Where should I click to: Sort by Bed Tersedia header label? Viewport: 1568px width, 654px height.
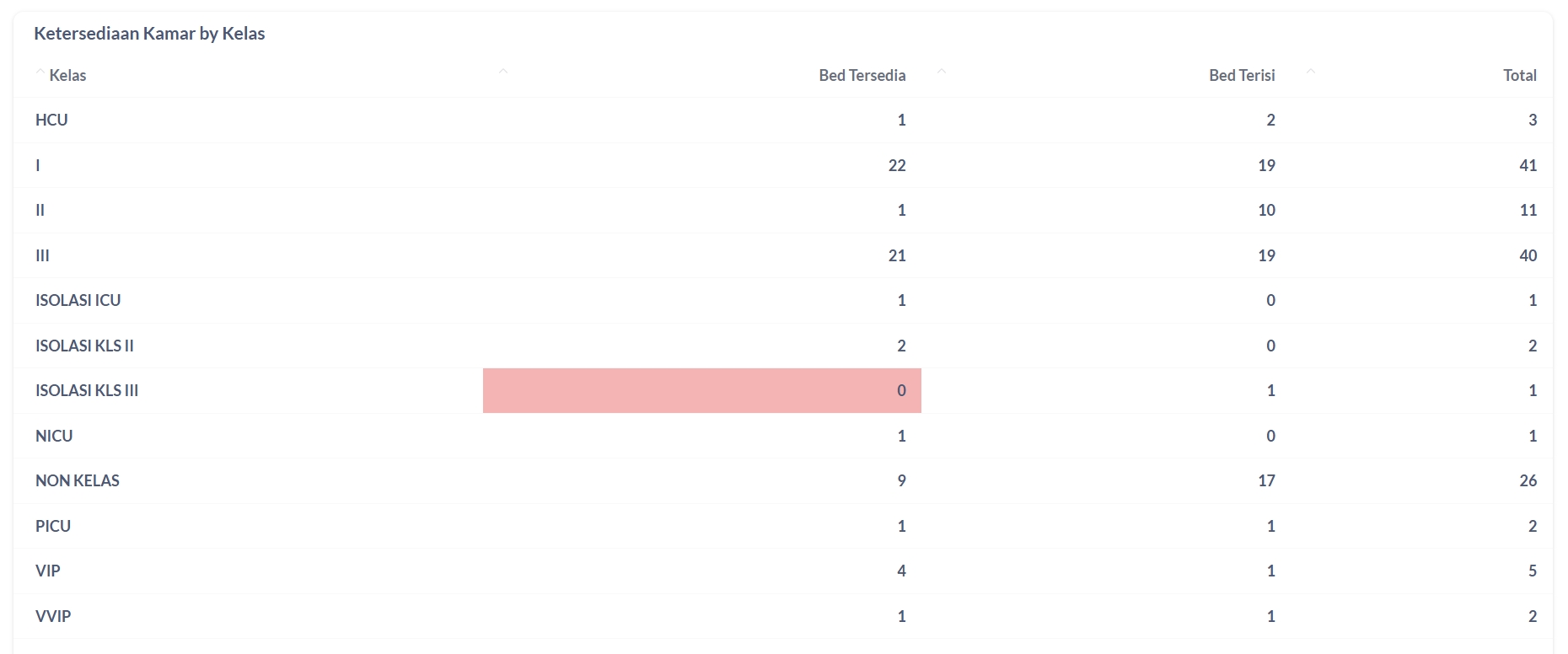(x=862, y=76)
